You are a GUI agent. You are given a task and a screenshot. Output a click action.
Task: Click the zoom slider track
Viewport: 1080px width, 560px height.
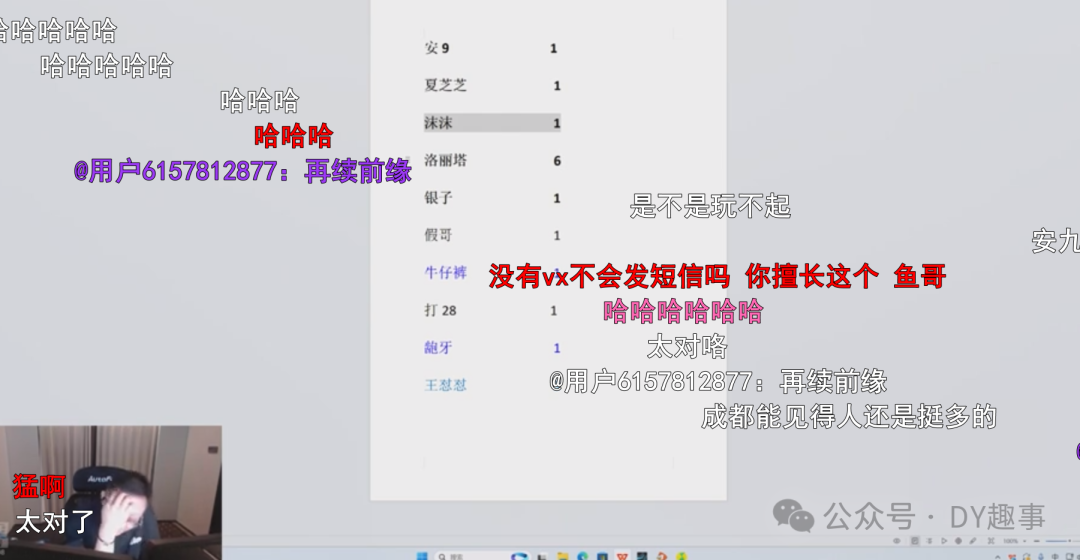[1062, 541]
